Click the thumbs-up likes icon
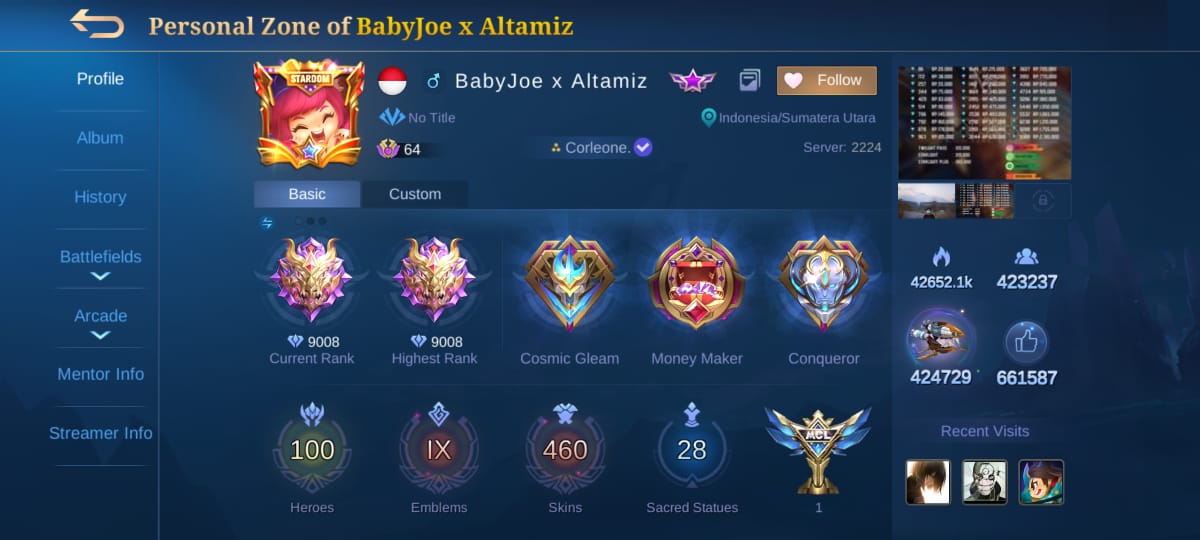Viewport: 1200px width, 540px height. pos(1026,341)
